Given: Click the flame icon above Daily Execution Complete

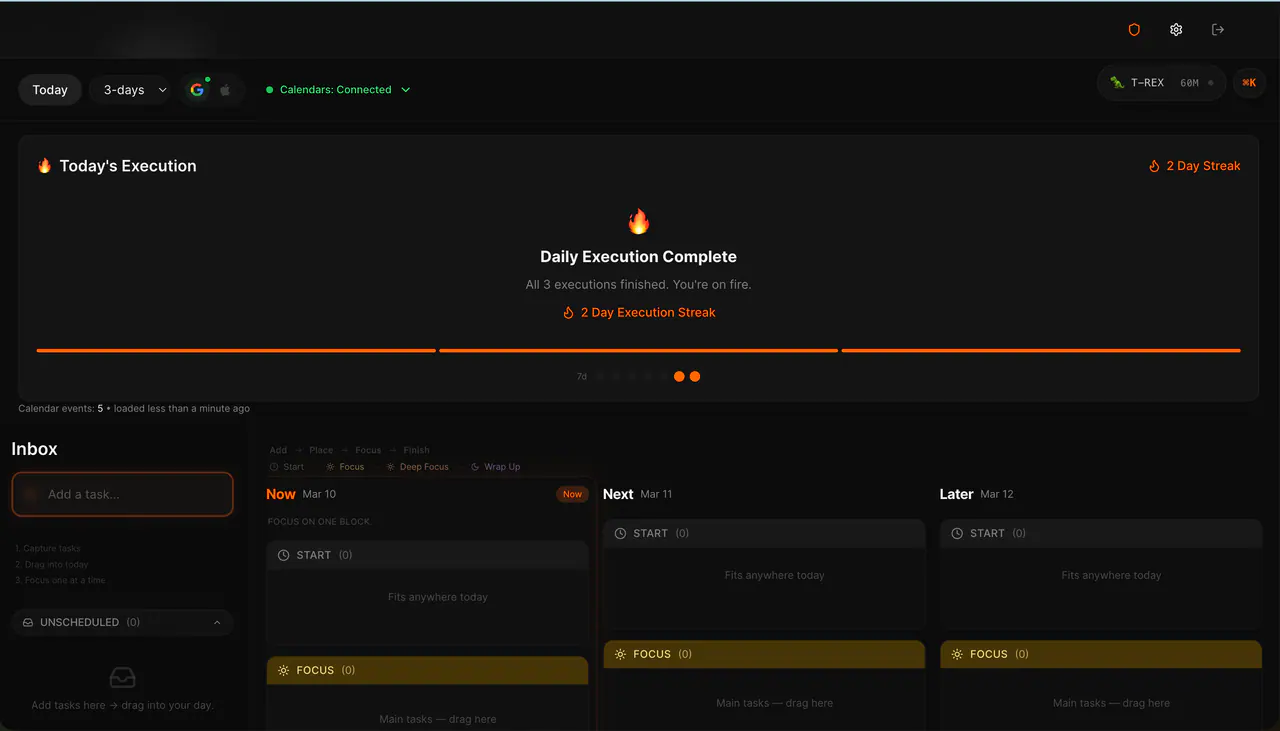Looking at the screenshot, I should click(638, 221).
